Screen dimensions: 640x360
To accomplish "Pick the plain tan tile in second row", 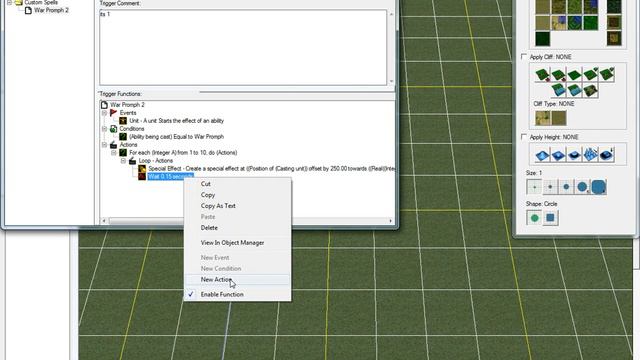I will click(x=542, y=23).
